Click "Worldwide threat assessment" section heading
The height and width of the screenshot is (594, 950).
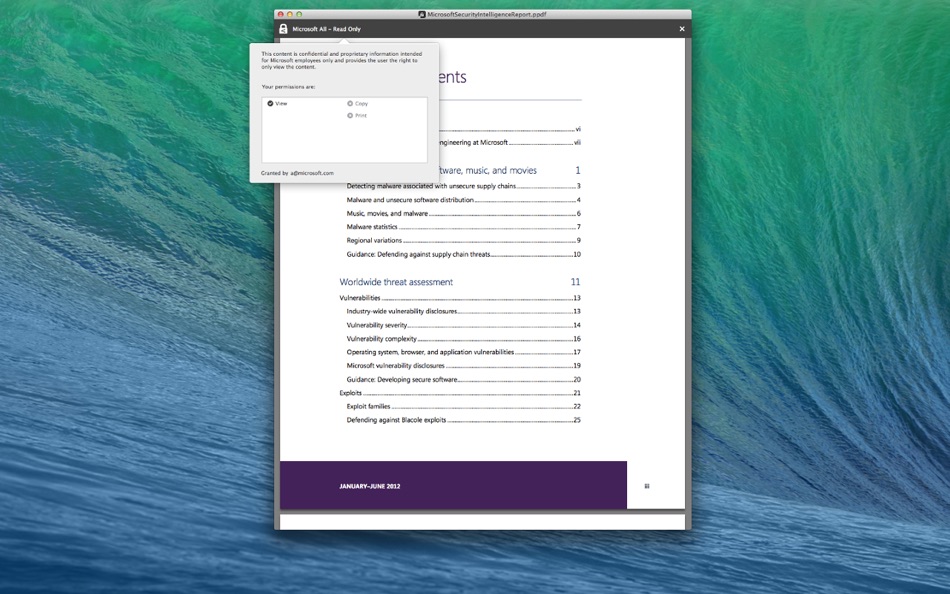(x=396, y=282)
